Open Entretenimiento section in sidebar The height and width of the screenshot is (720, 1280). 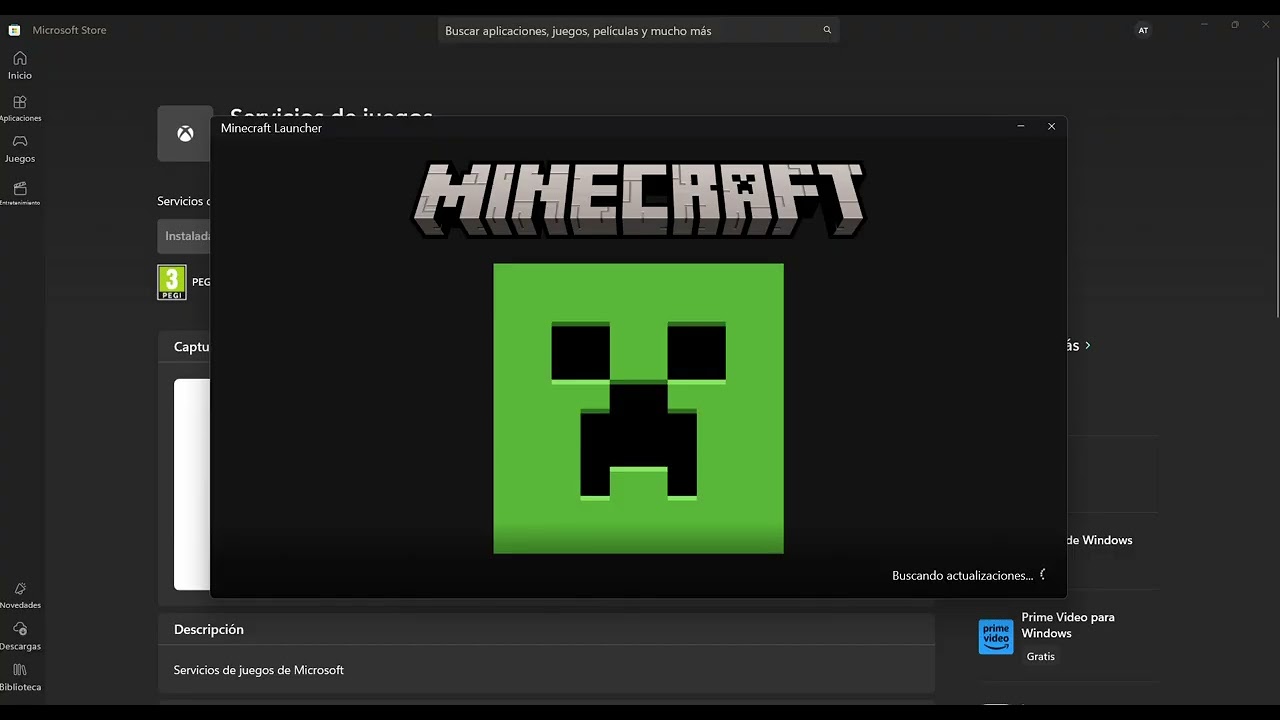[x=20, y=193]
